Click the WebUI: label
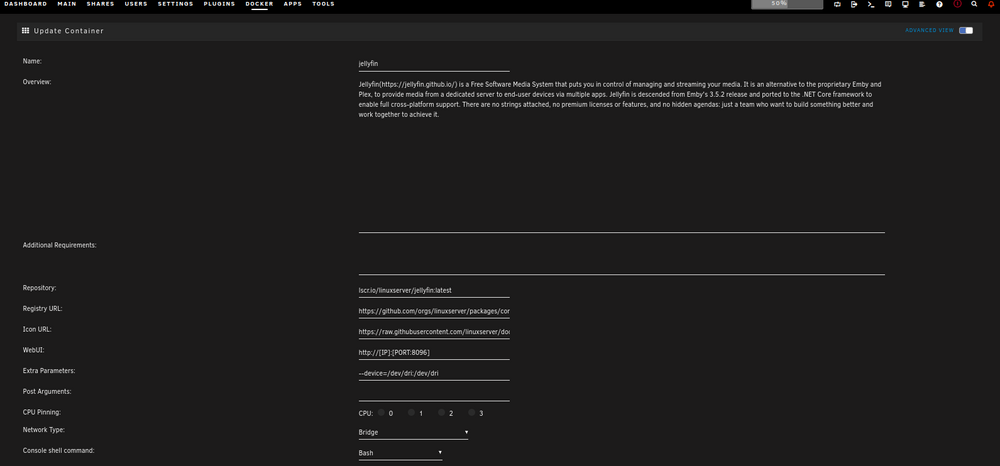 click(x=33, y=350)
